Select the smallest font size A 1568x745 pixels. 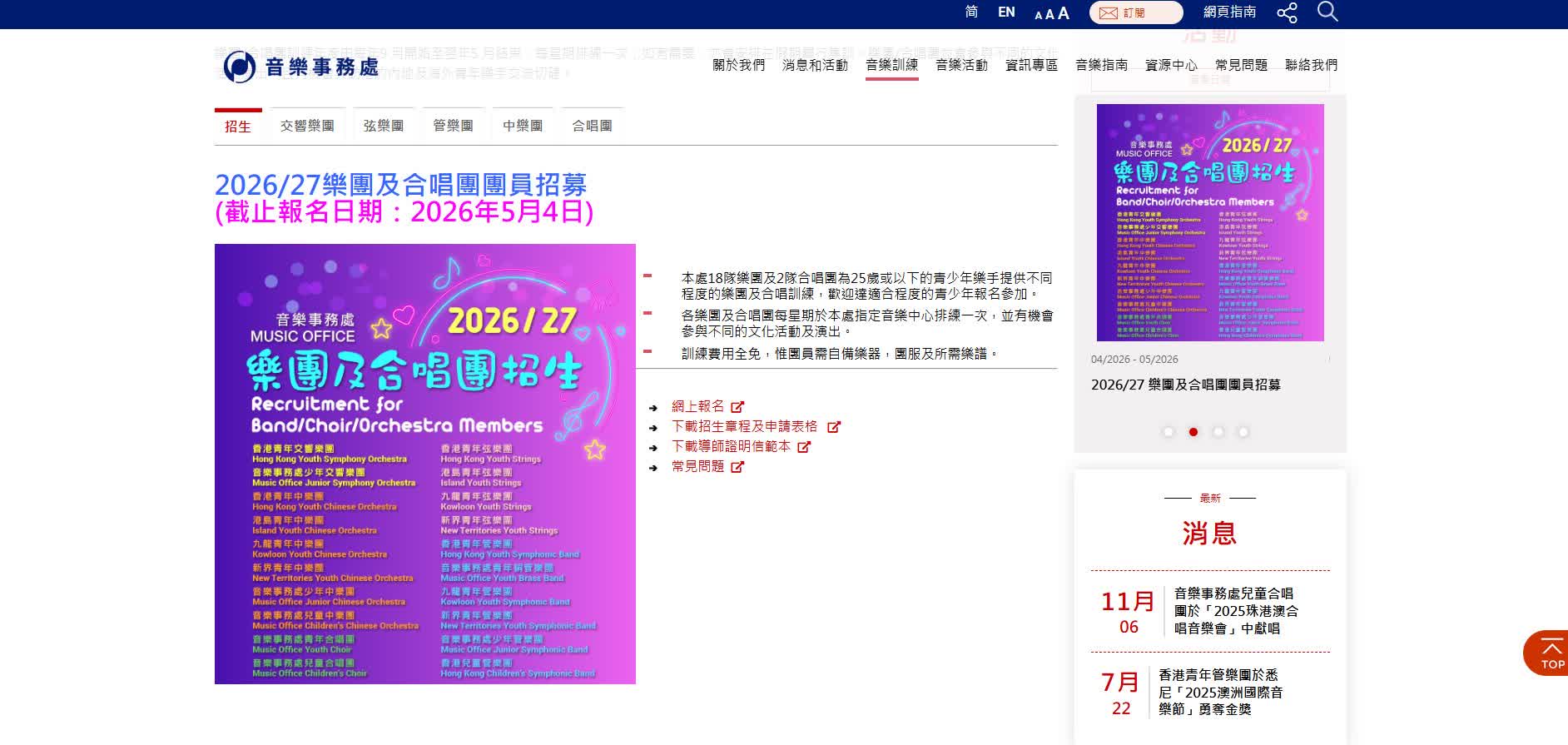point(1039,15)
